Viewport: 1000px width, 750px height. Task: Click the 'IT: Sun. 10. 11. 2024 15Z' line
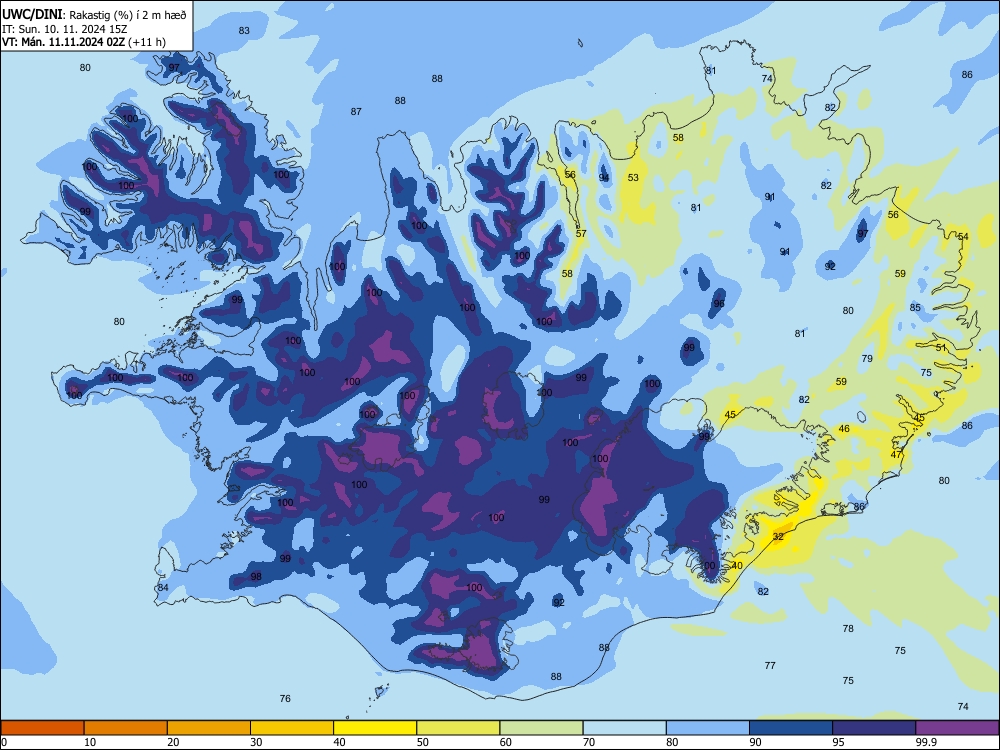(64, 29)
